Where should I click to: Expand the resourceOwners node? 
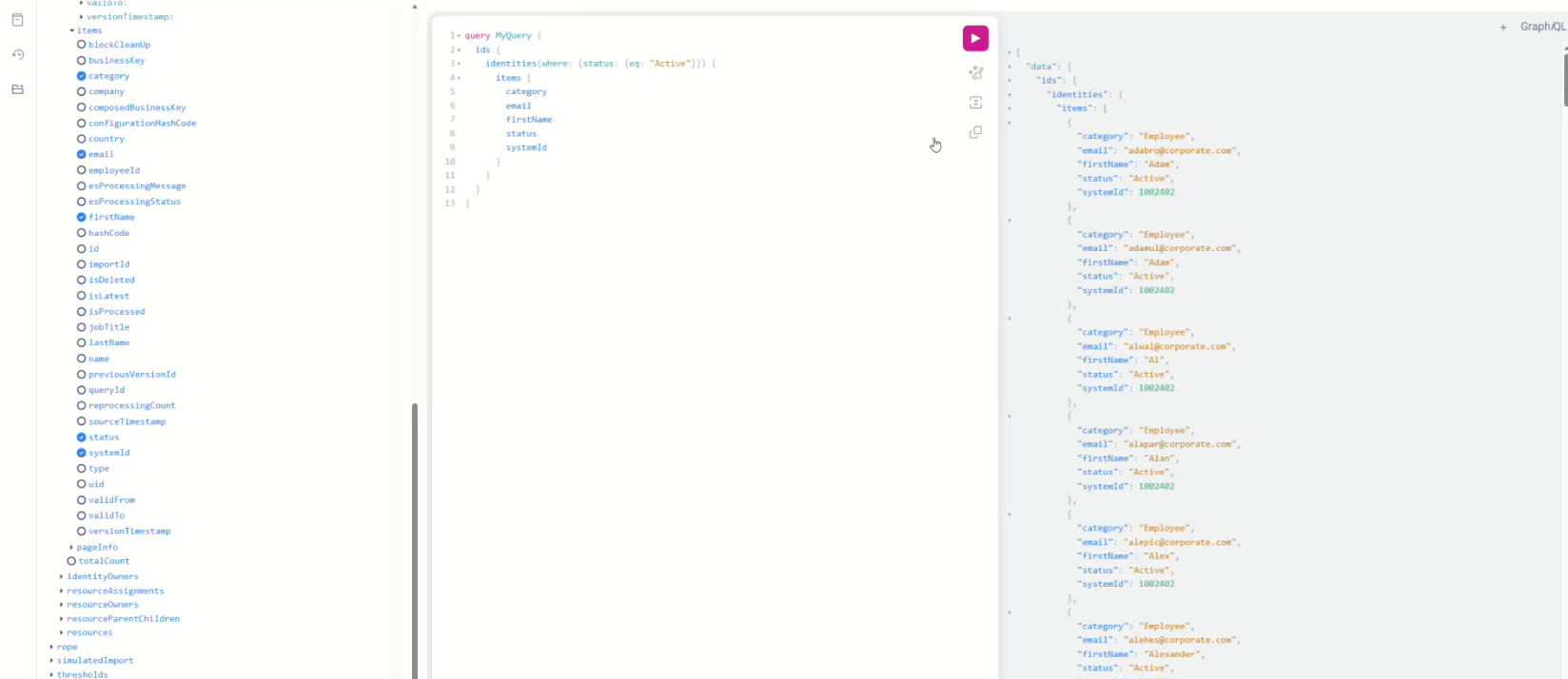click(62, 605)
